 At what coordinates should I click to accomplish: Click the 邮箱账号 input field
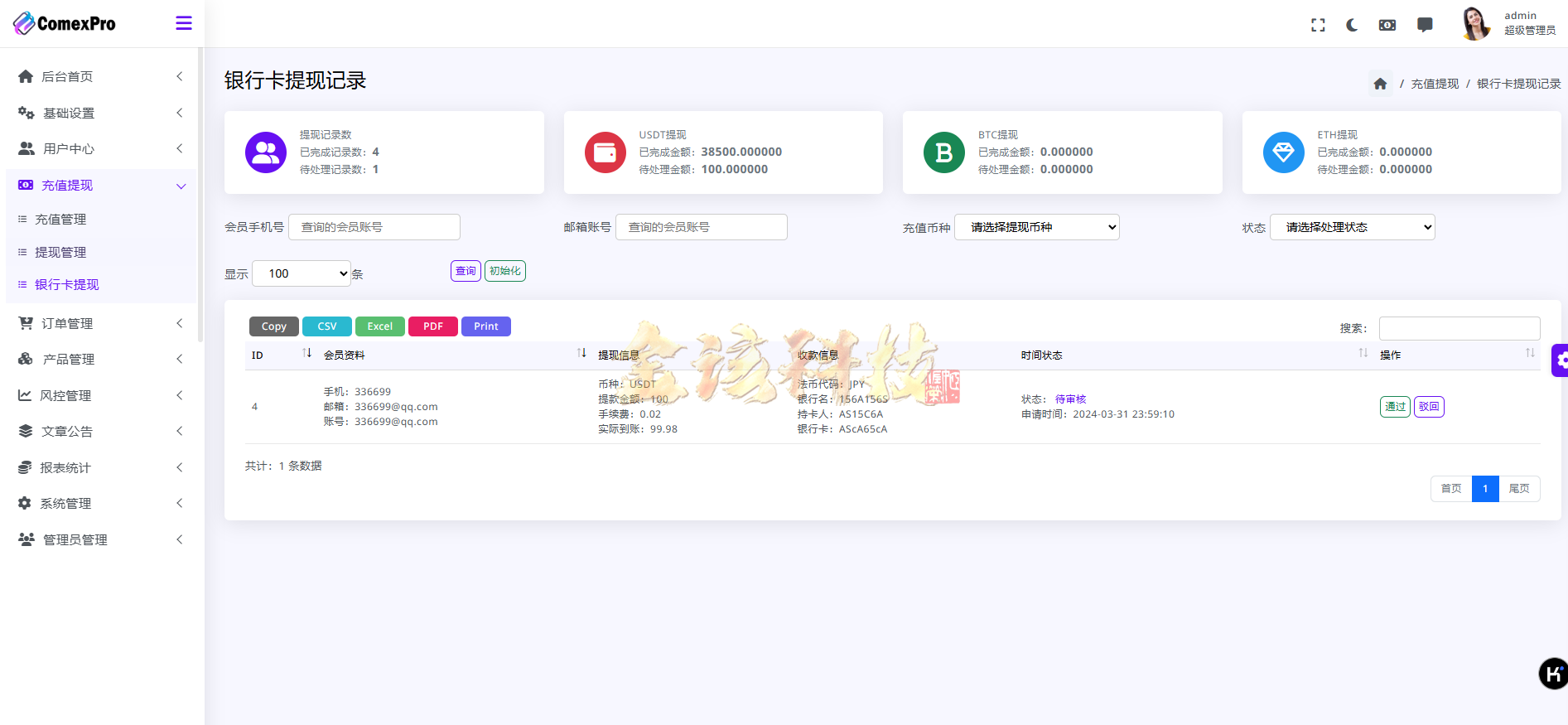coord(702,227)
